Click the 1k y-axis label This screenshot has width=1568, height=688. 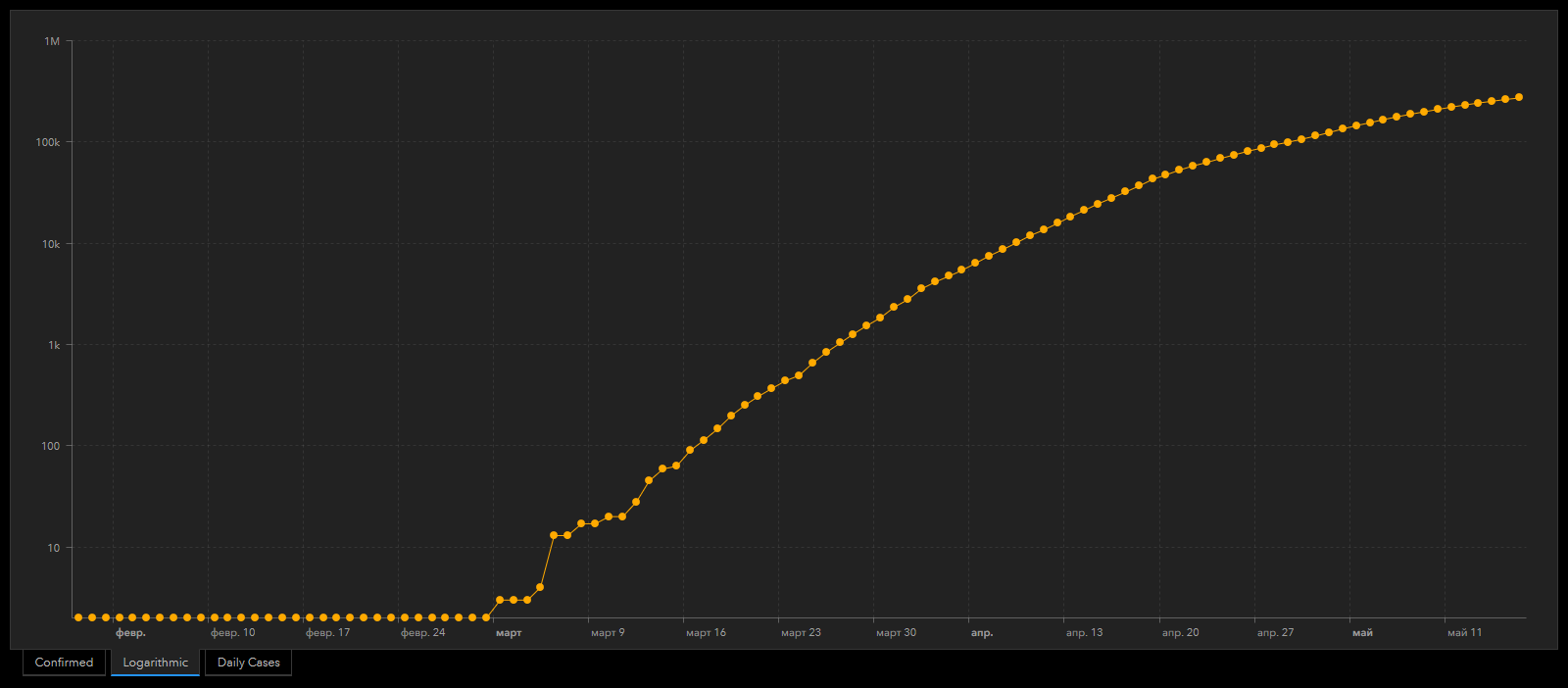coord(54,345)
